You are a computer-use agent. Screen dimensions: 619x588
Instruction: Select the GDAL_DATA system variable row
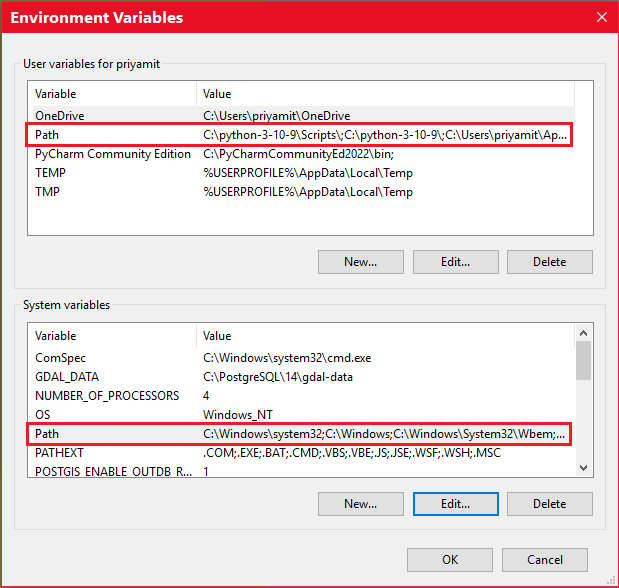tap(304, 377)
